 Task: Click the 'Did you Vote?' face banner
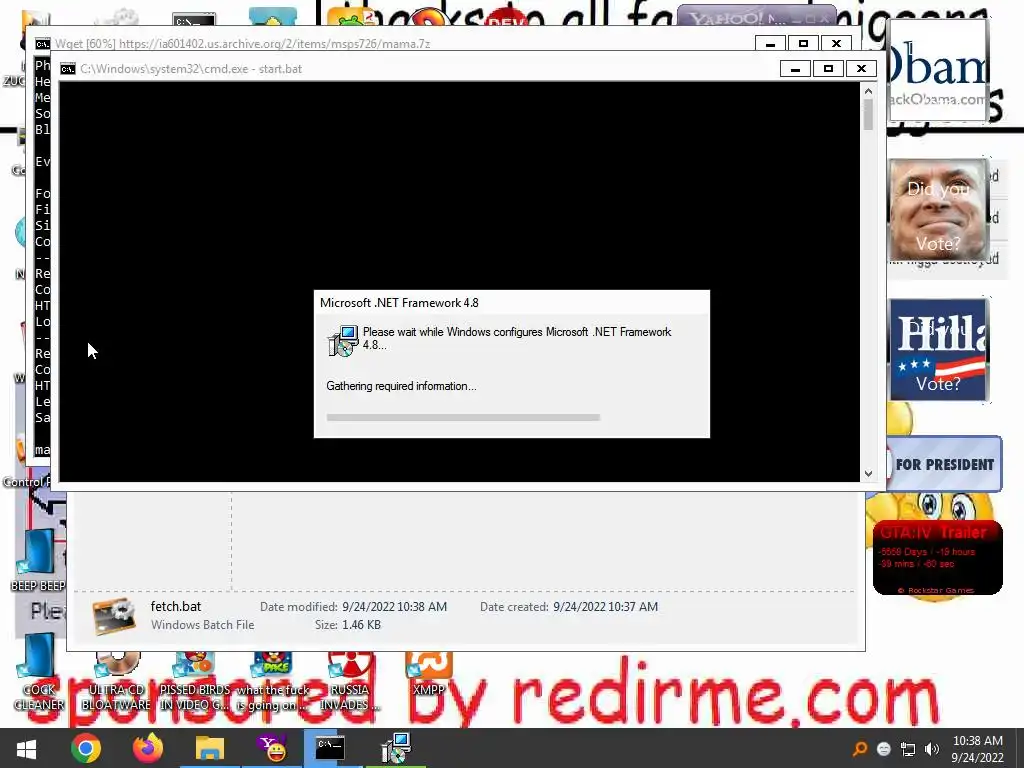click(939, 210)
